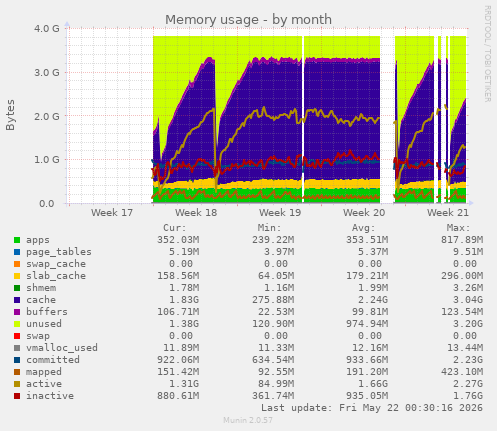Click the '3.0 G' y-axis label
This screenshot has width=497, height=431.
(47, 73)
